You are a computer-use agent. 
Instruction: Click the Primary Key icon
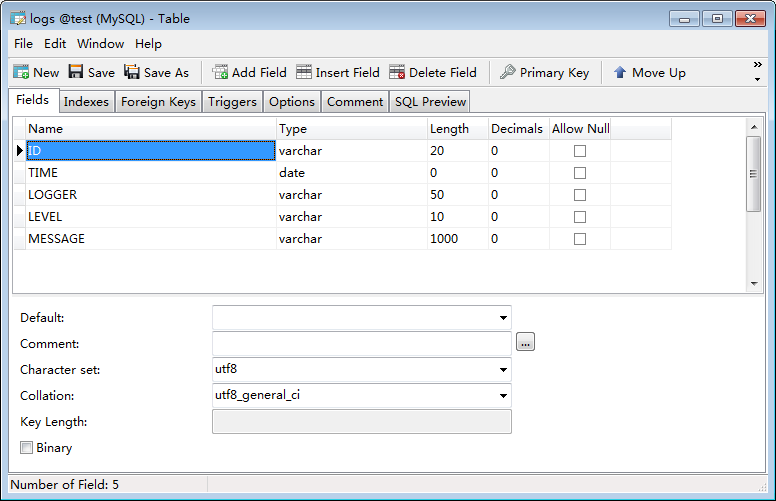click(508, 72)
